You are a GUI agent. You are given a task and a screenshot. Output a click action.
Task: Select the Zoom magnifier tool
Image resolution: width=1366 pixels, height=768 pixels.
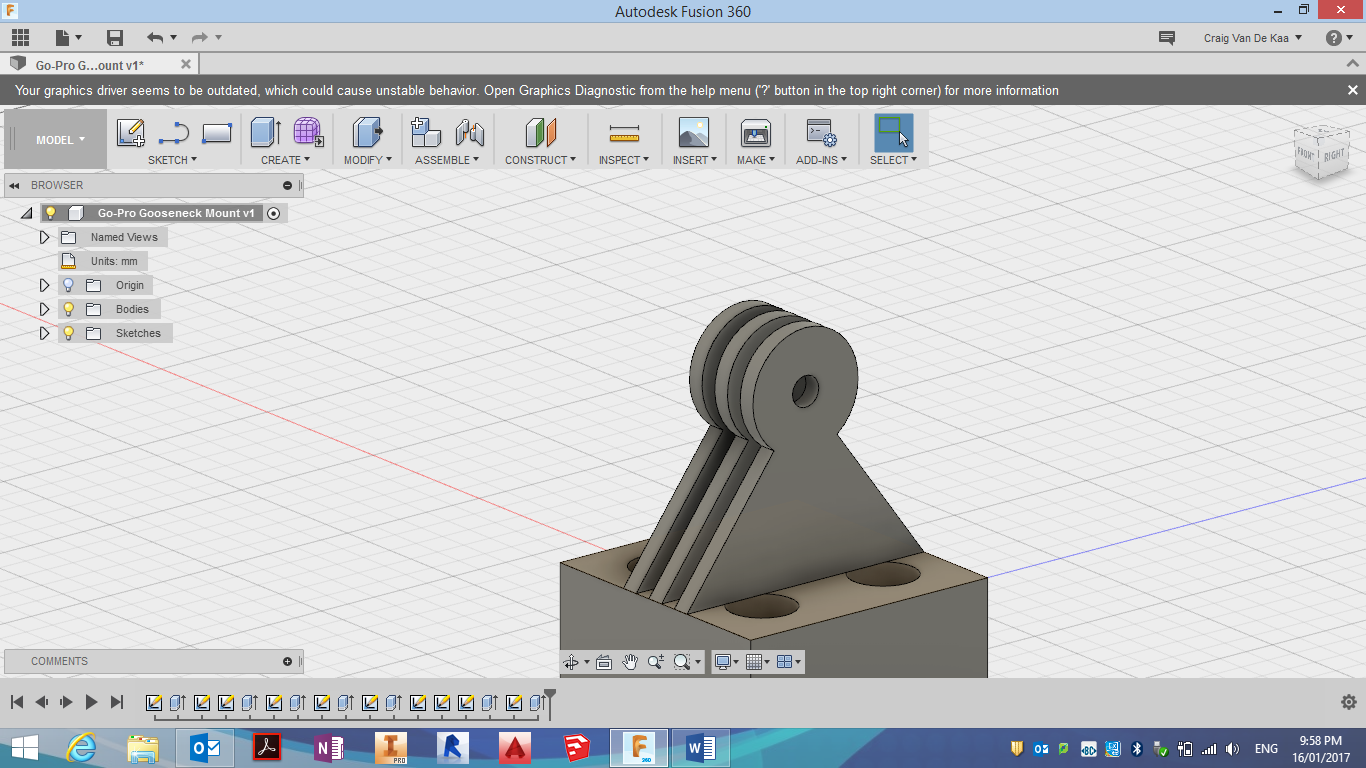656,662
